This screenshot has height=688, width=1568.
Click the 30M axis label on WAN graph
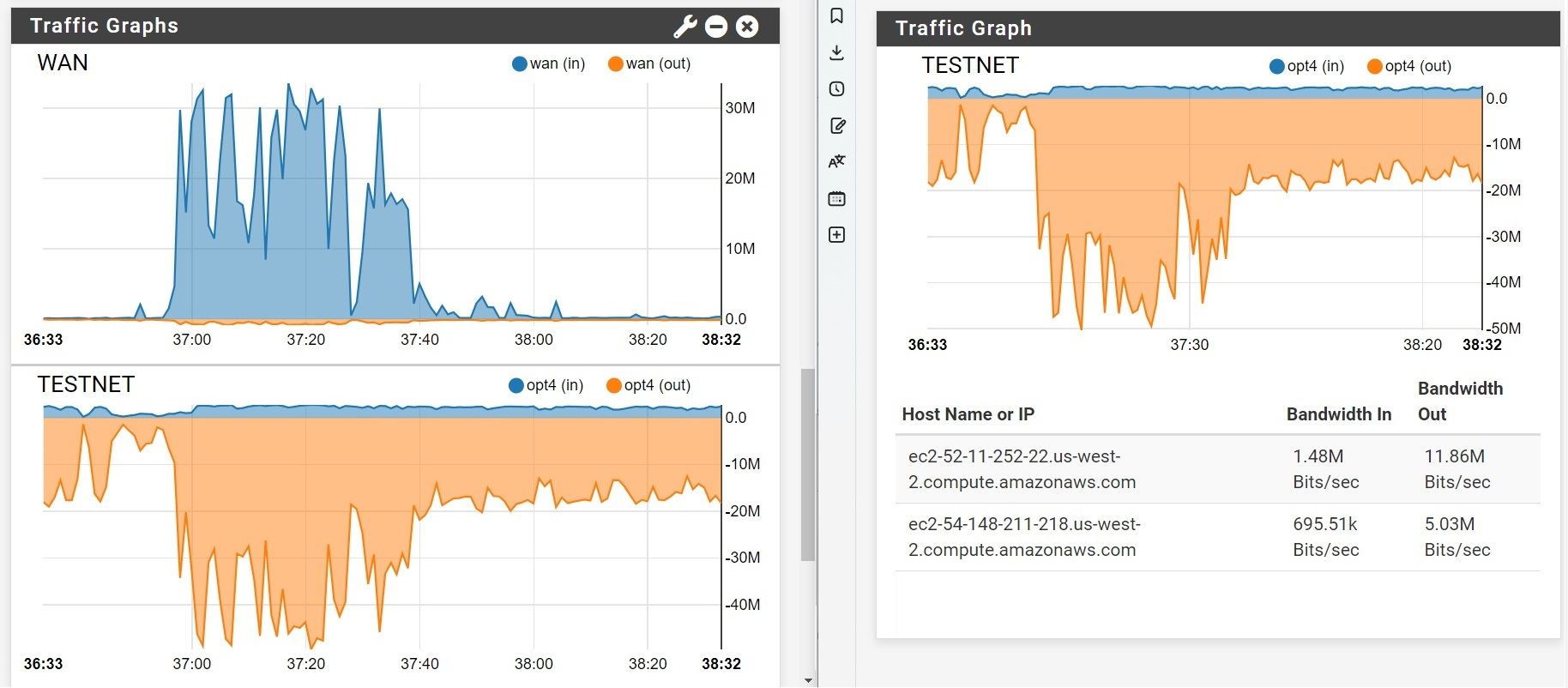740,108
